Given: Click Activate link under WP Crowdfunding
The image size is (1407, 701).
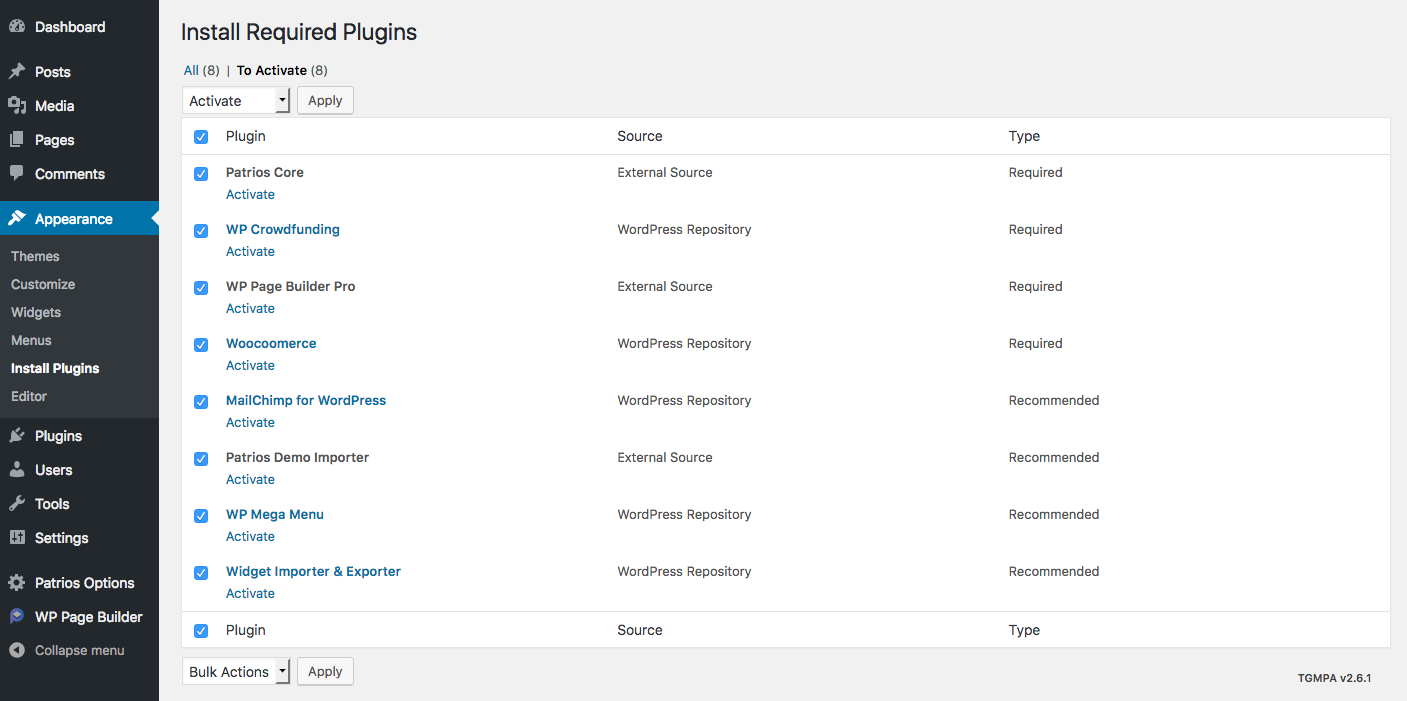Looking at the screenshot, I should (250, 252).
